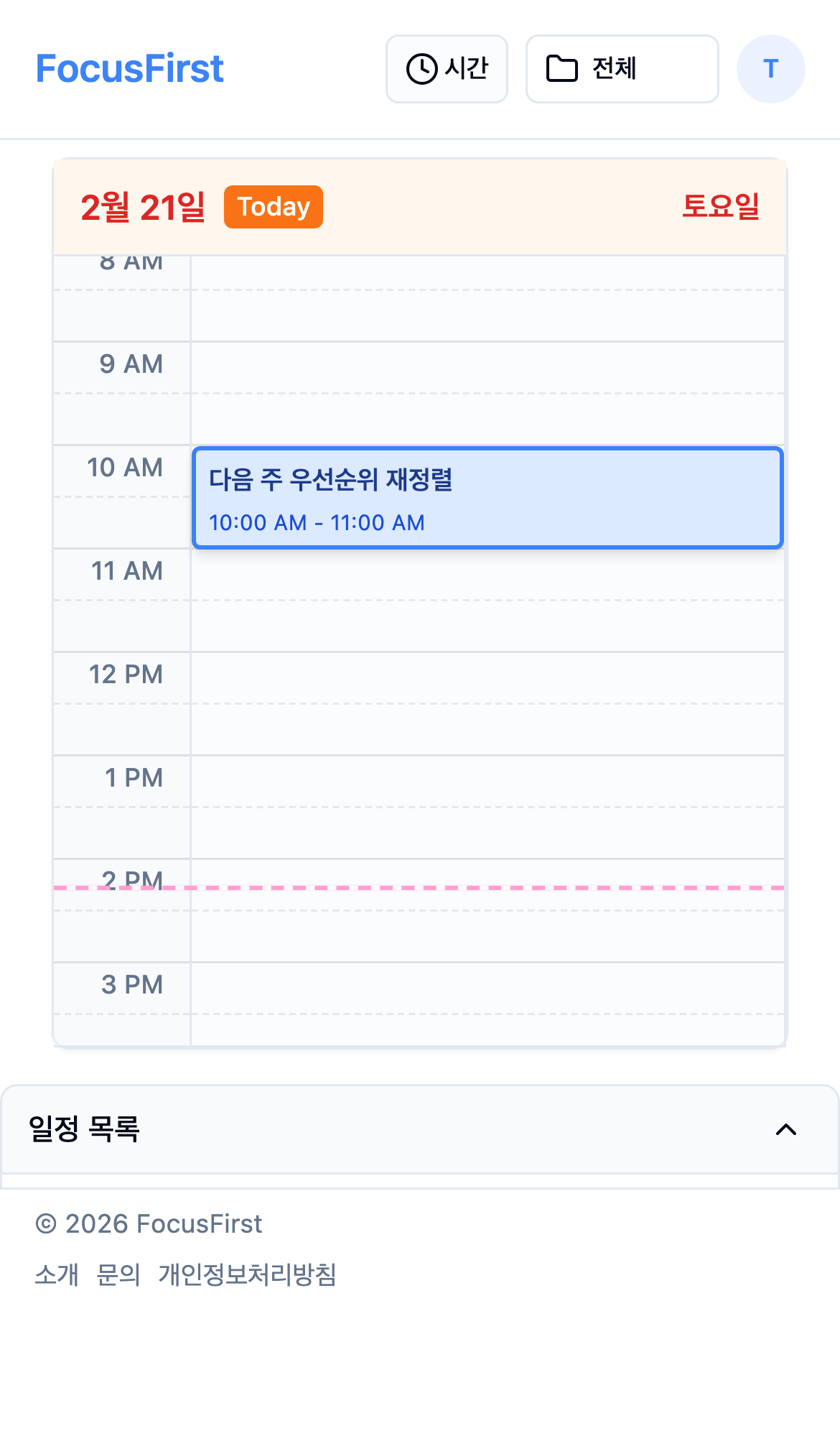840x1431 pixels.
Task: Click the Today badge next to 2월 21일
Action: [x=273, y=207]
